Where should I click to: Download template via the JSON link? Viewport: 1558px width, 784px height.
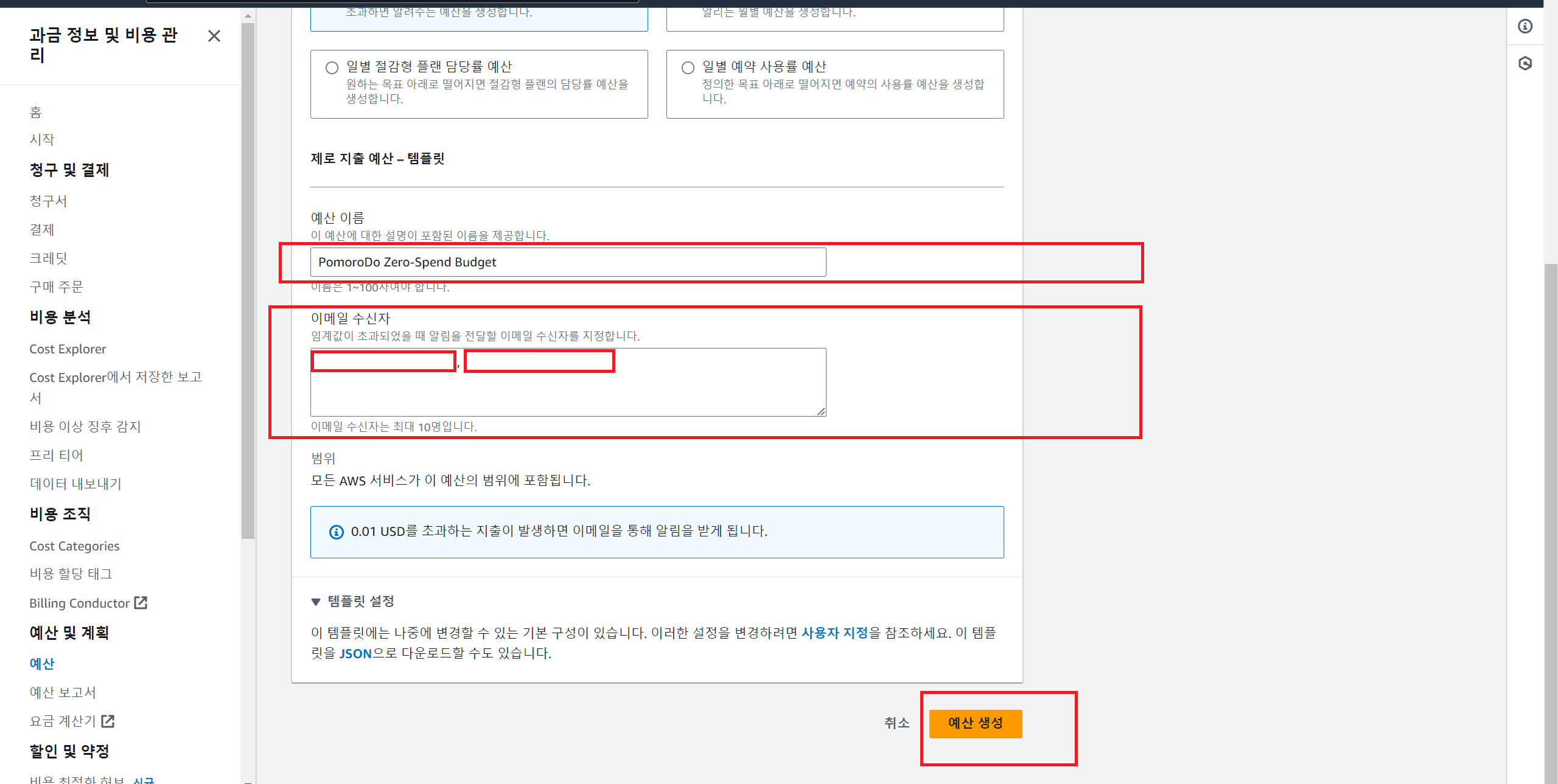355,653
